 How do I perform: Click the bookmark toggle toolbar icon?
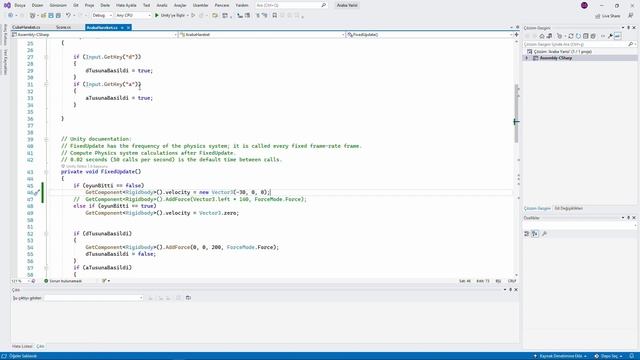coord(275,15)
